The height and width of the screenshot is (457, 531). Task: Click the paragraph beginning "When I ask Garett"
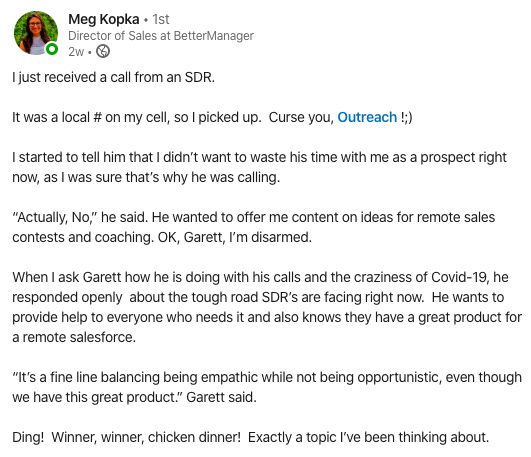267,307
